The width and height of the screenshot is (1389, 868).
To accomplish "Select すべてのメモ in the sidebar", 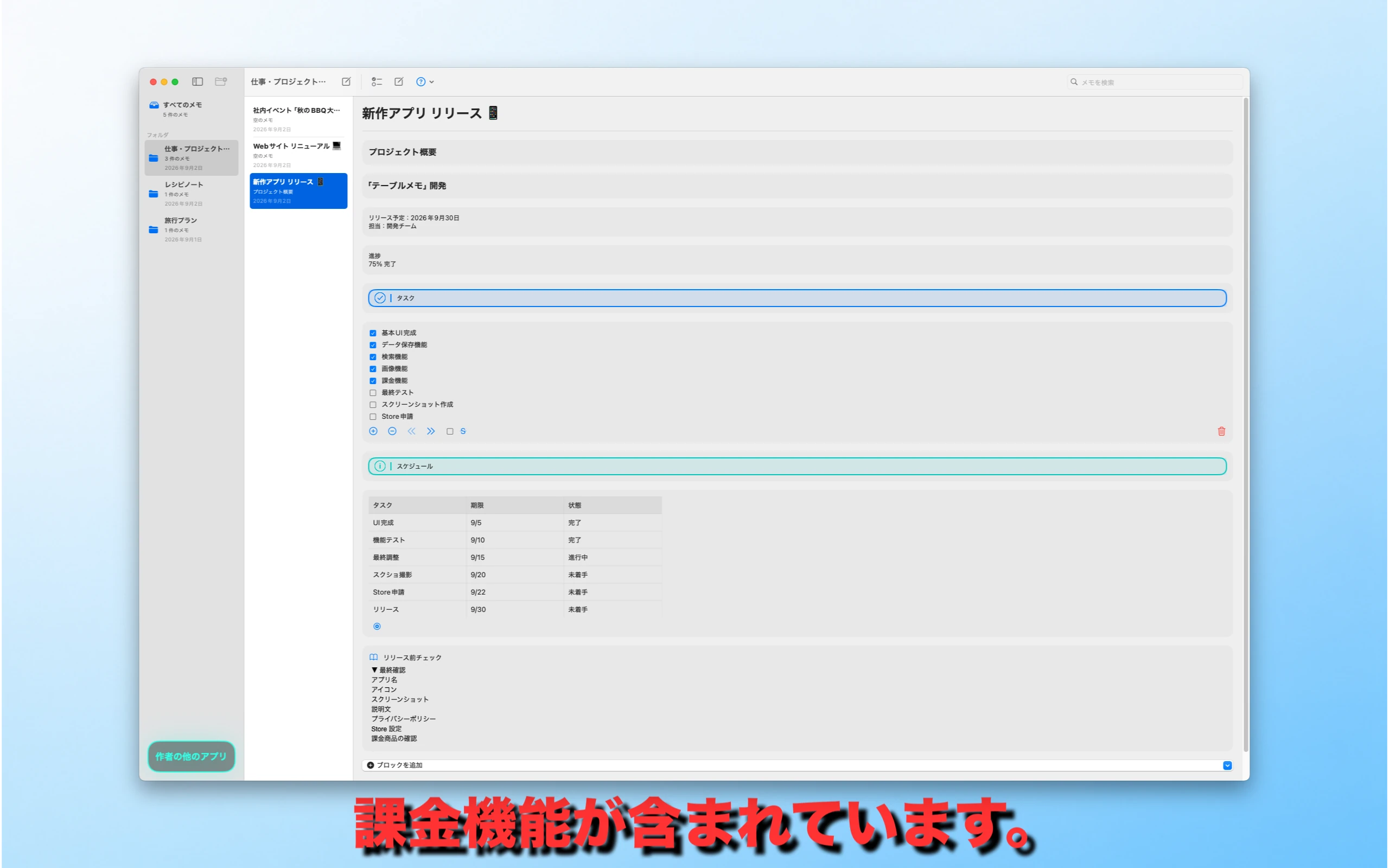I will pos(192,109).
